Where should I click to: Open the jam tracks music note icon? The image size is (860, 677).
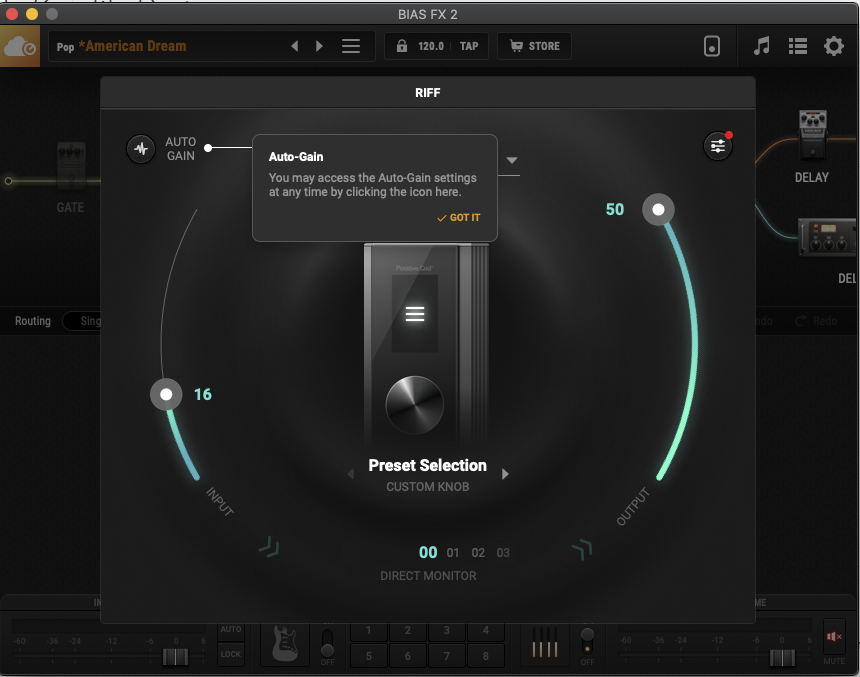[x=761, y=46]
